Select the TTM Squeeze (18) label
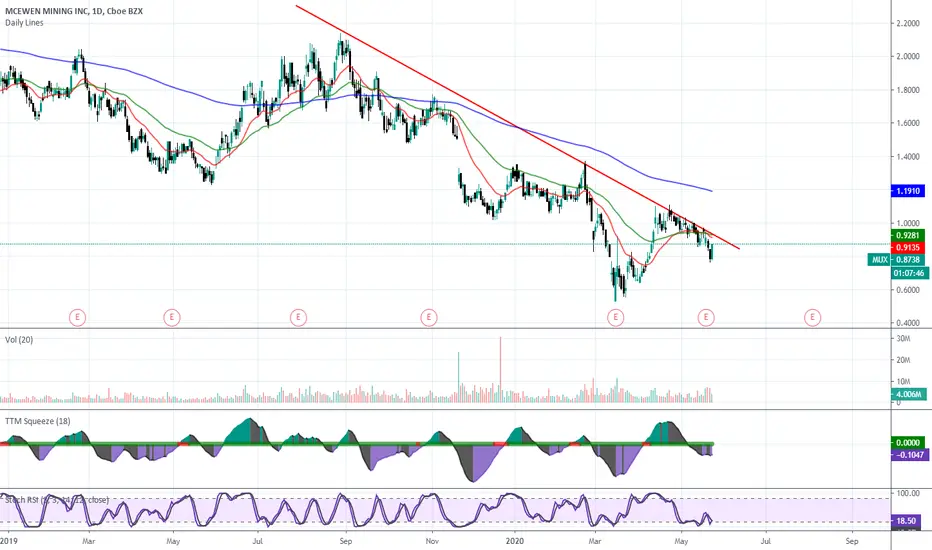Screen dimensions: 932x550 [x=37, y=421]
